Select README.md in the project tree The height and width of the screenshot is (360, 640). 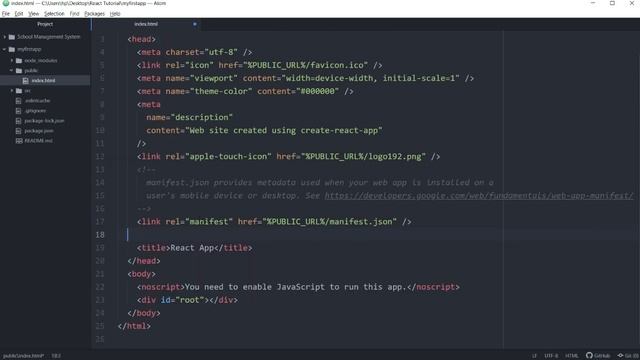tap(38, 141)
